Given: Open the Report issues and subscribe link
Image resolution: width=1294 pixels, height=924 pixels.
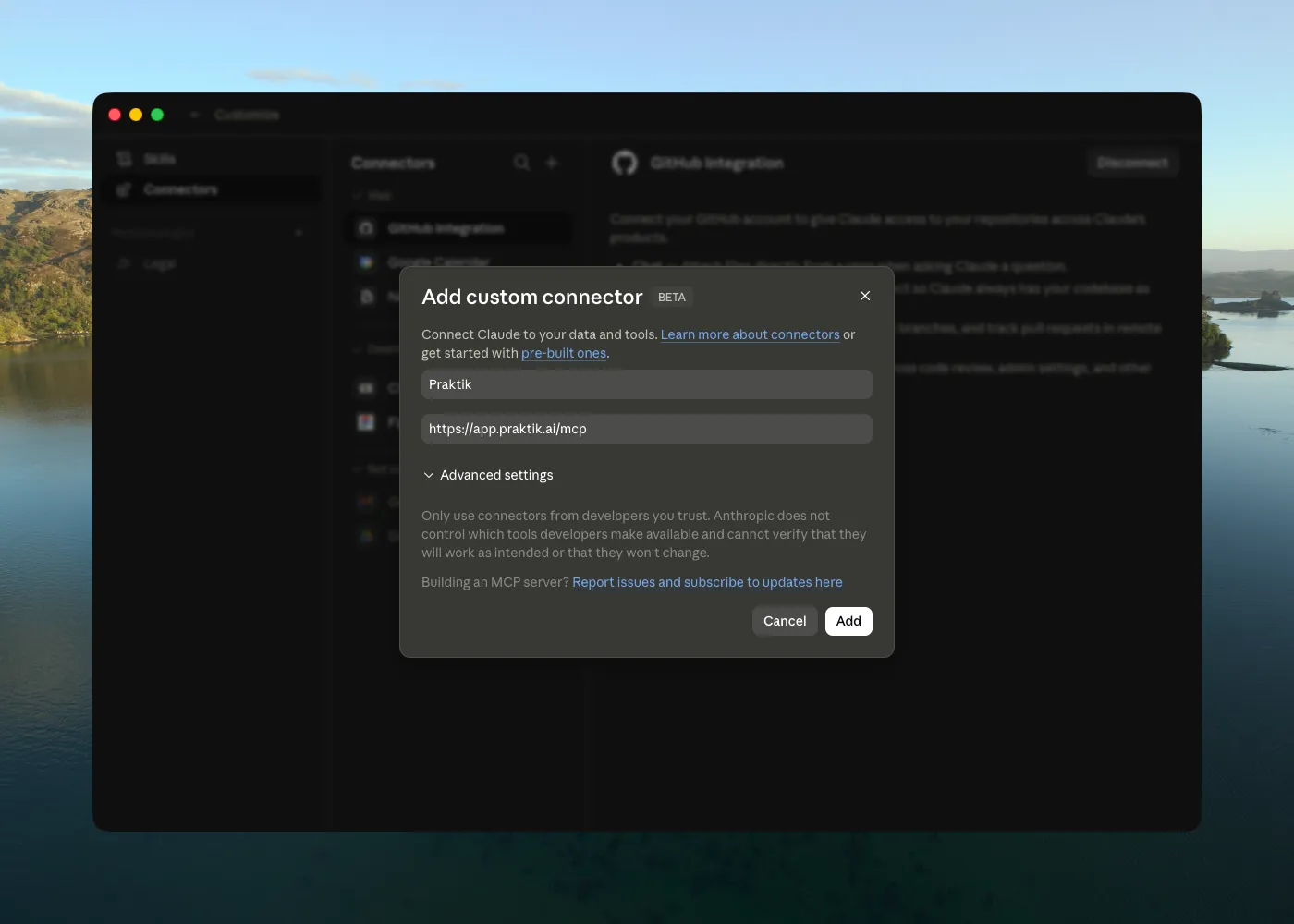Looking at the screenshot, I should pyautogui.click(x=707, y=582).
